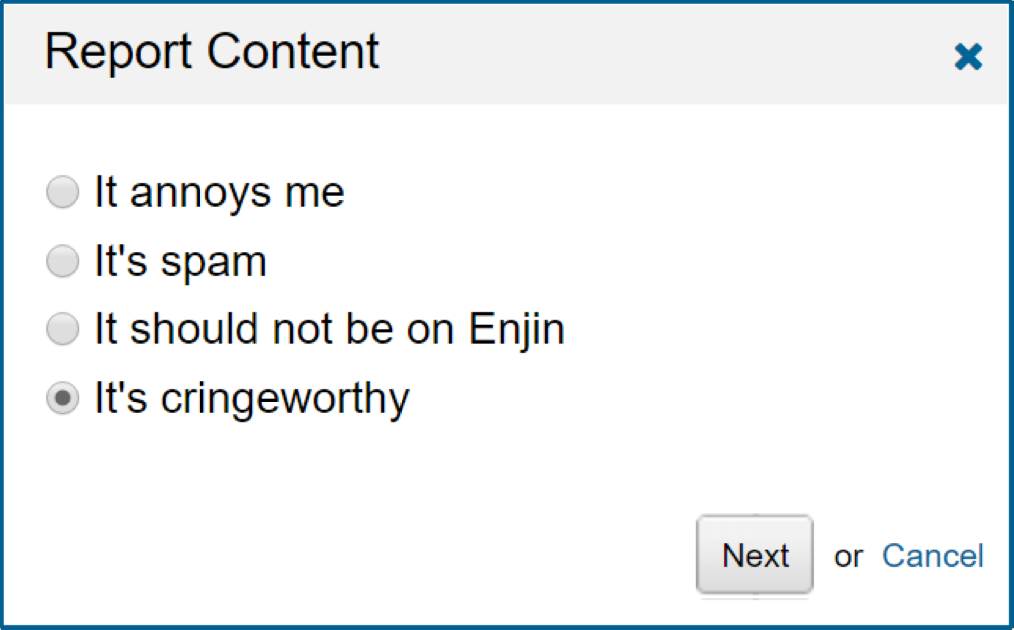Click the "Report Content" dialog title

click(x=212, y=51)
